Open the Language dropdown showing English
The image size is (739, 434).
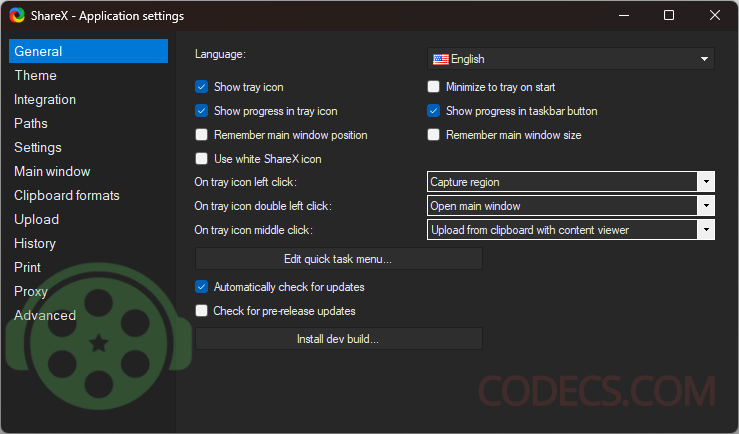tap(571, 59)
